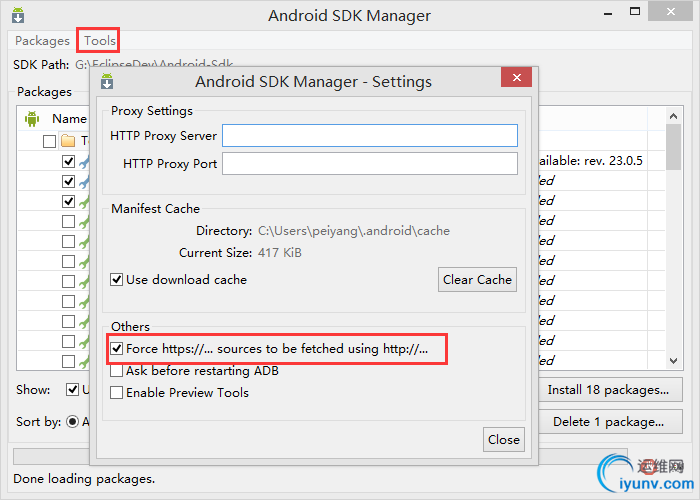The width and height of the screenshot is (700, 500).
Task: Minimize the Android SDK Manager window
Action: click(608, 13)
